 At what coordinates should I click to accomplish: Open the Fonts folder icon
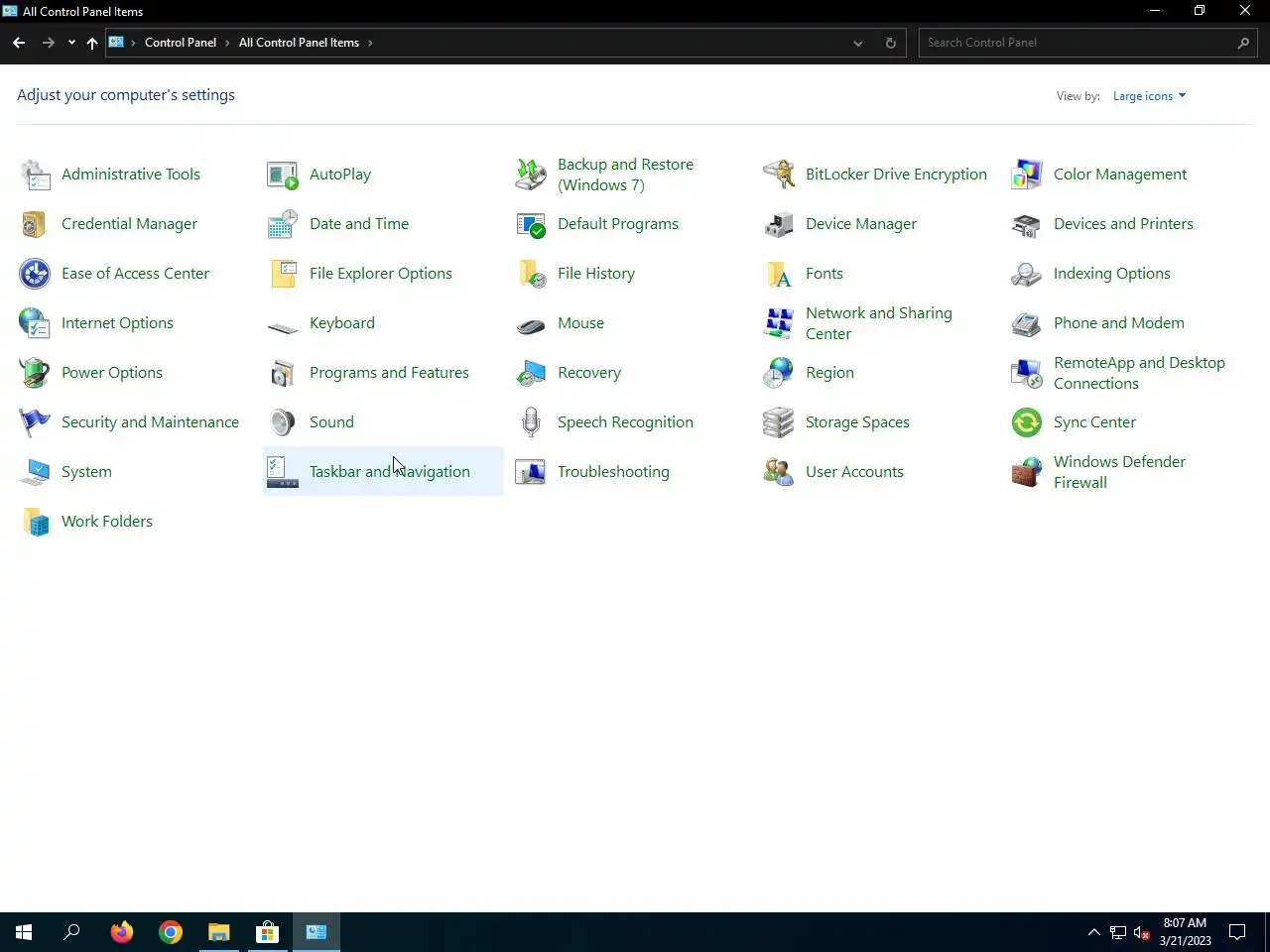(x=779, y=274)
